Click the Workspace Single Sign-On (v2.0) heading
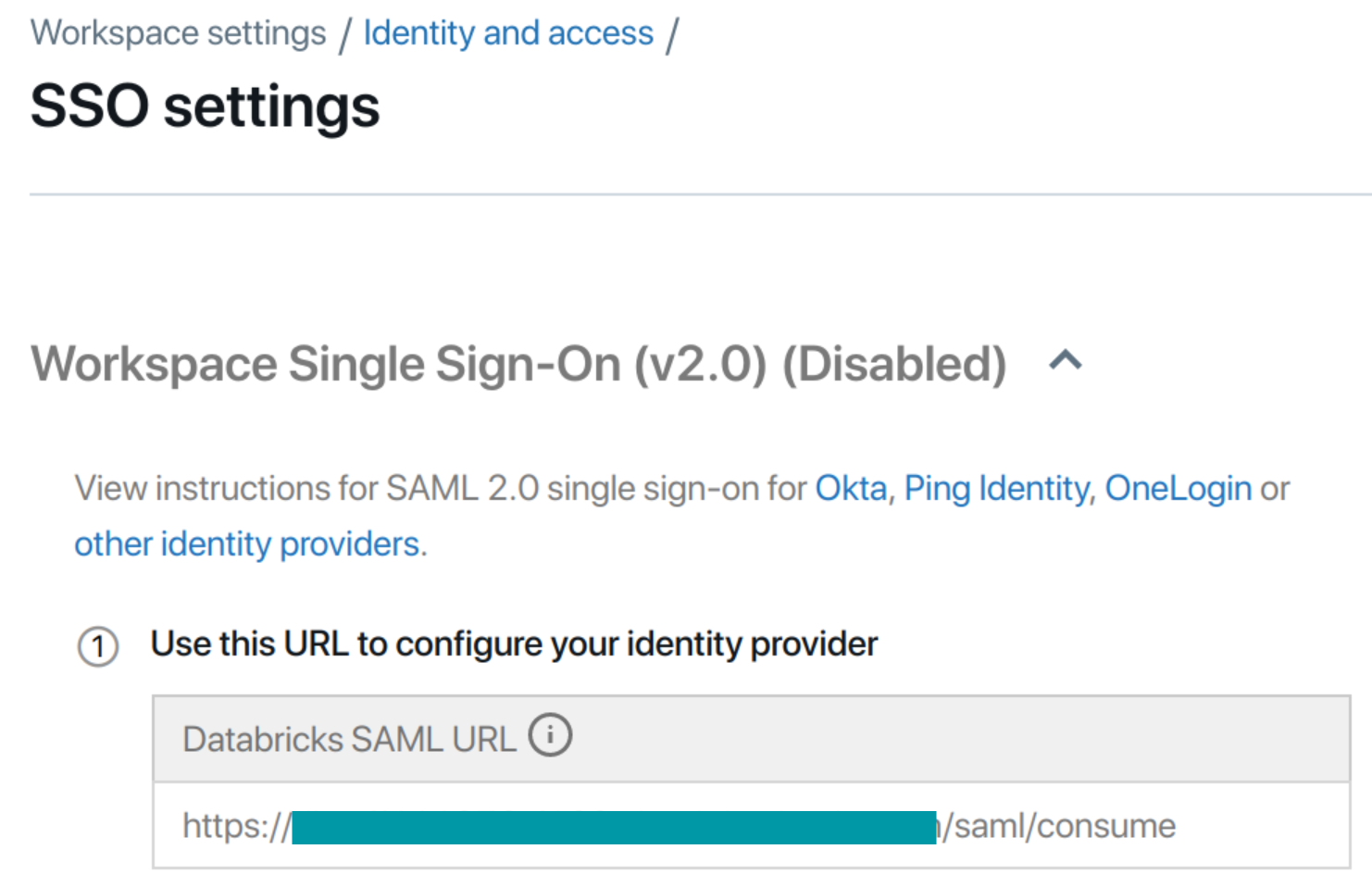Image resolution: width=1372 pixels, height=887 pixels. (x=398, y=364)
